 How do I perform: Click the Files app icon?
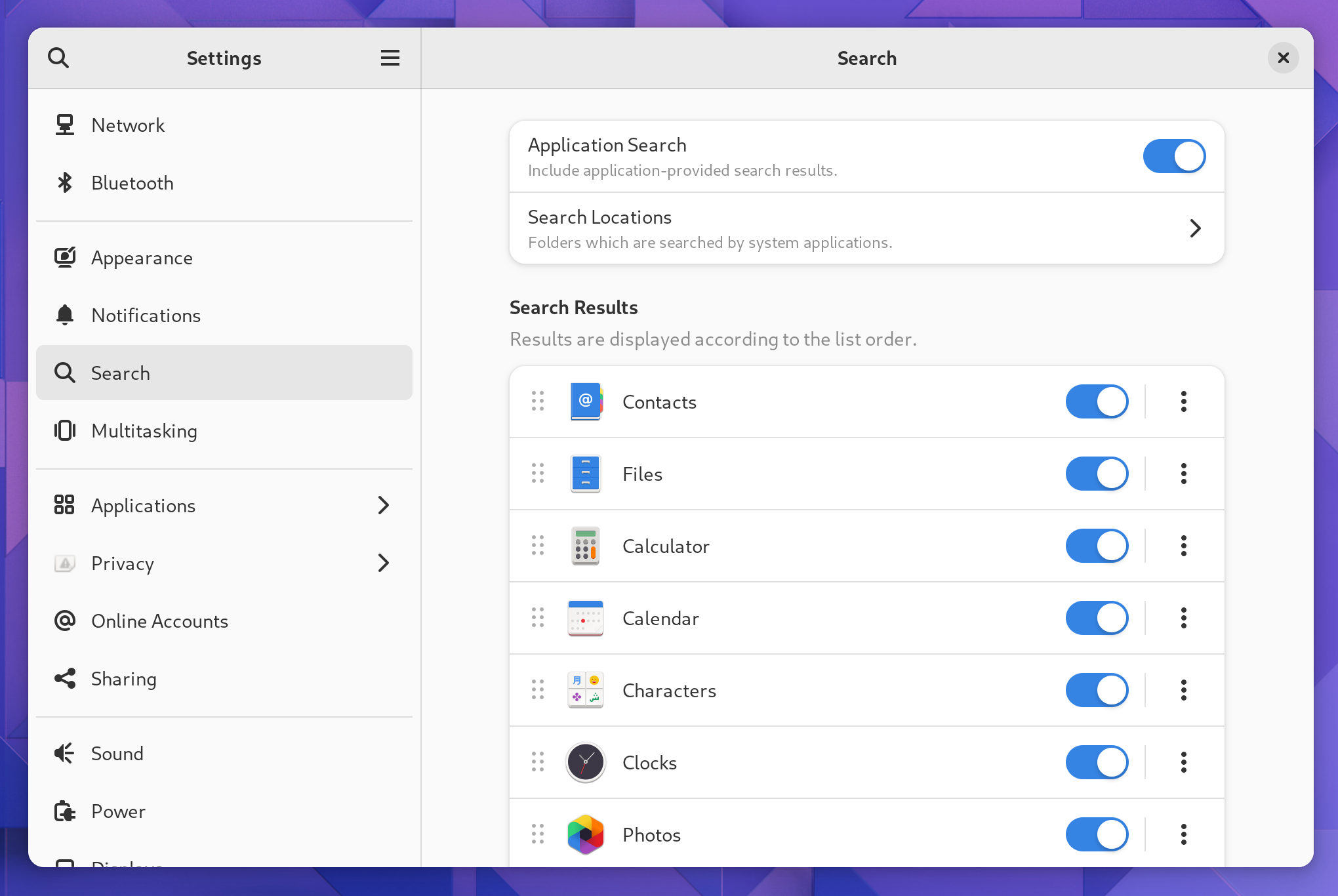tap(585, 474)
